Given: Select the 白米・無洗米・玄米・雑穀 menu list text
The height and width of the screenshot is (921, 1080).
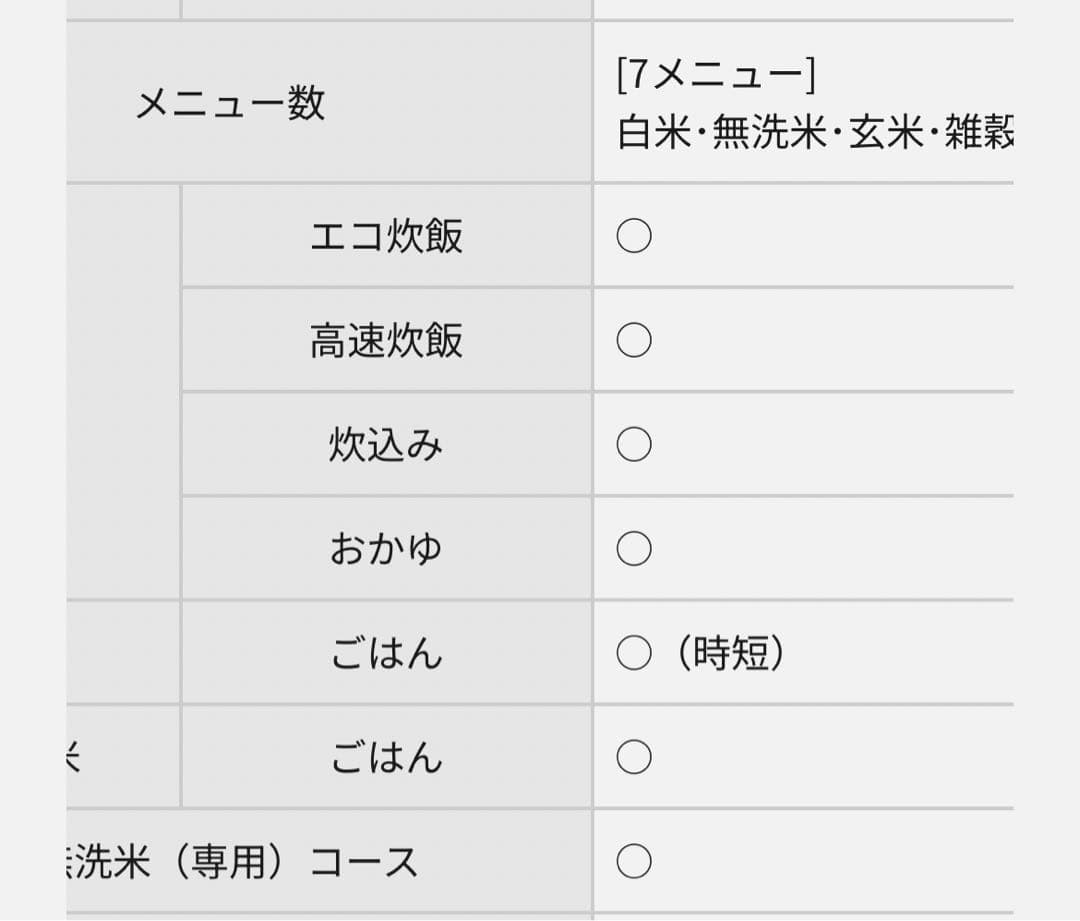Looking at the screenshot, I should tap(815, 132).
